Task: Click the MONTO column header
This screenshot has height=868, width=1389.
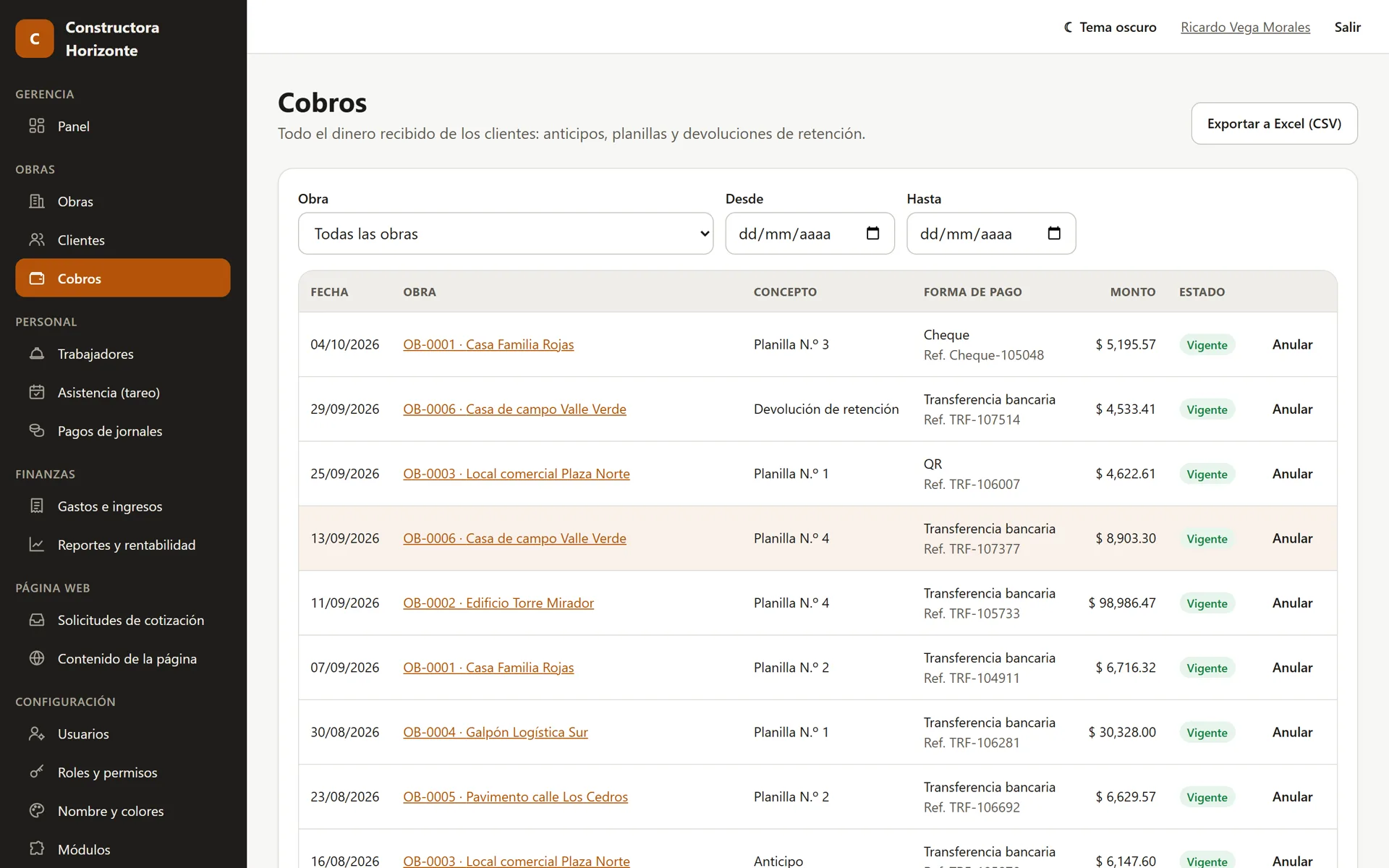Action: point(1132,292)
